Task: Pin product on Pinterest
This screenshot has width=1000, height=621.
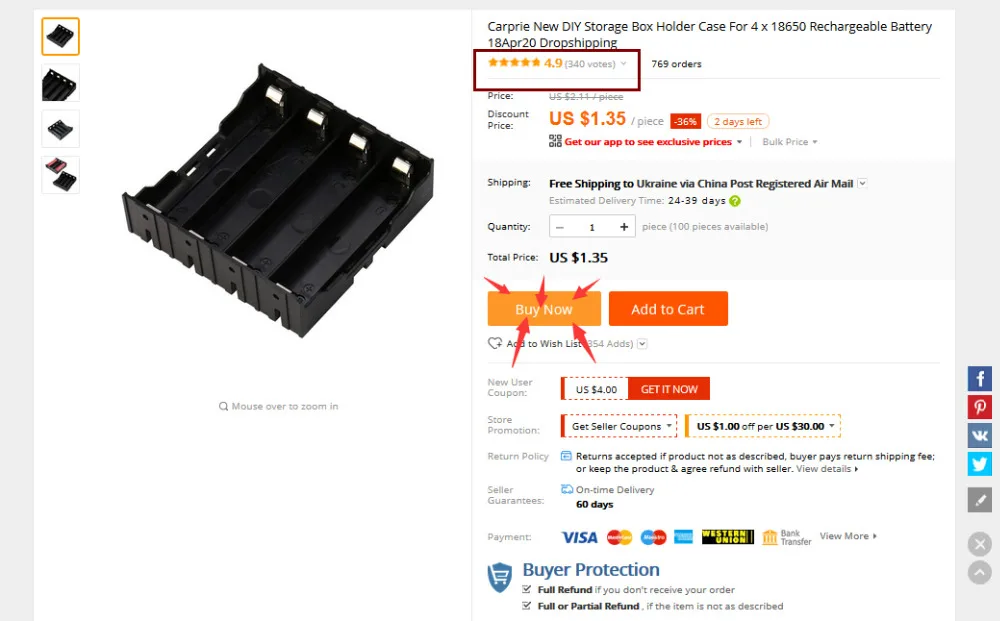Action: (x=980, y=407)
